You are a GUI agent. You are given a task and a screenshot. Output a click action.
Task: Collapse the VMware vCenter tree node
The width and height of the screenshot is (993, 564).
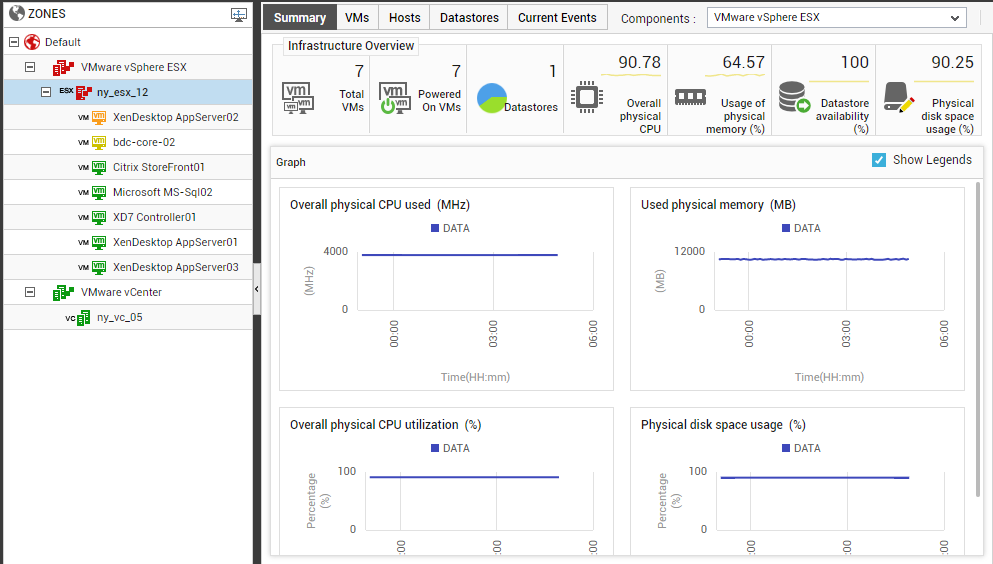click(x=30, y=292)
